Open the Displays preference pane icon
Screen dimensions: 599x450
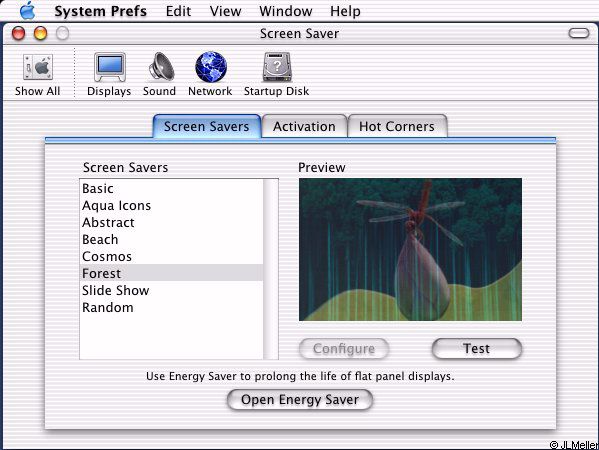(110, 67)
